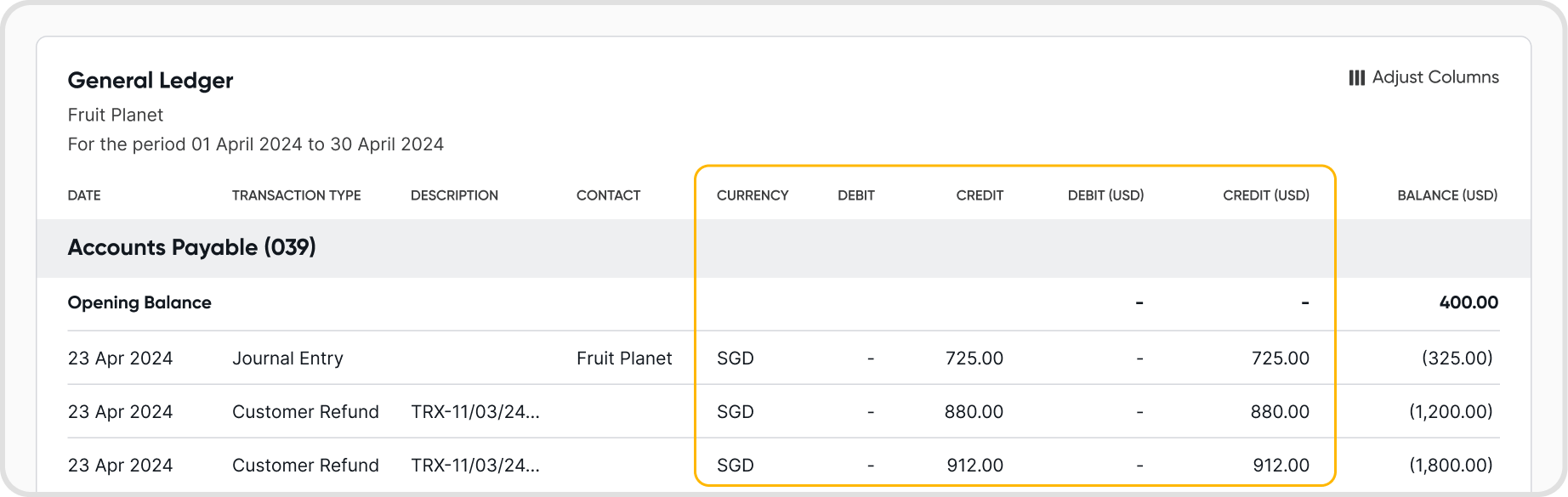
Task: Click the General Ledger report title
Action: (x=151, y=81)
